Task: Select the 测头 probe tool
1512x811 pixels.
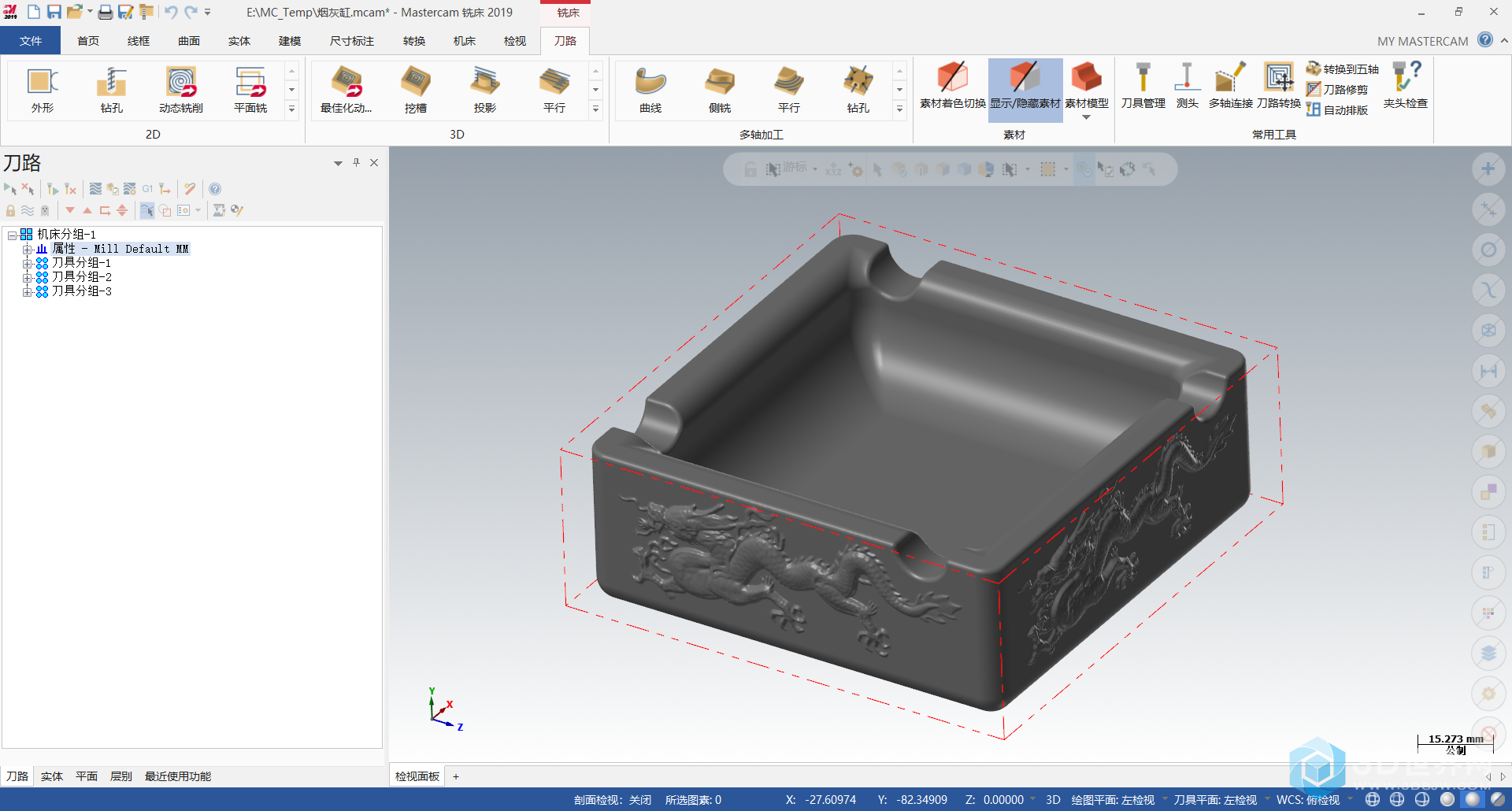Action: 1187,85
